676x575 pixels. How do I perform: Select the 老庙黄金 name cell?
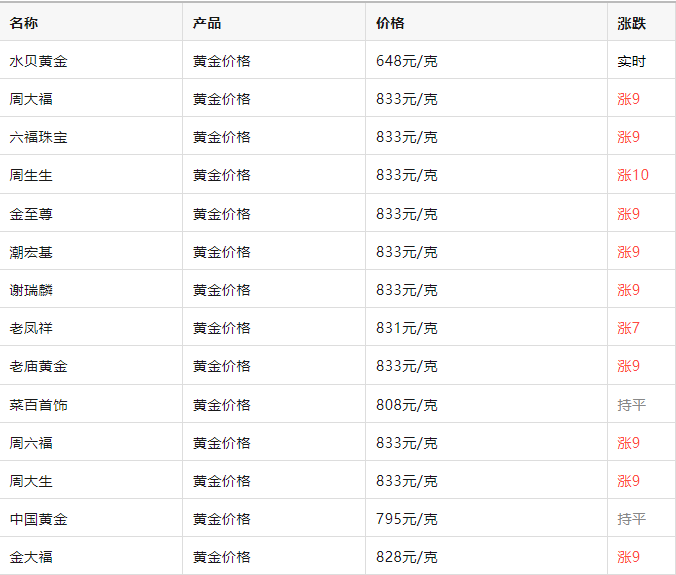39,366
